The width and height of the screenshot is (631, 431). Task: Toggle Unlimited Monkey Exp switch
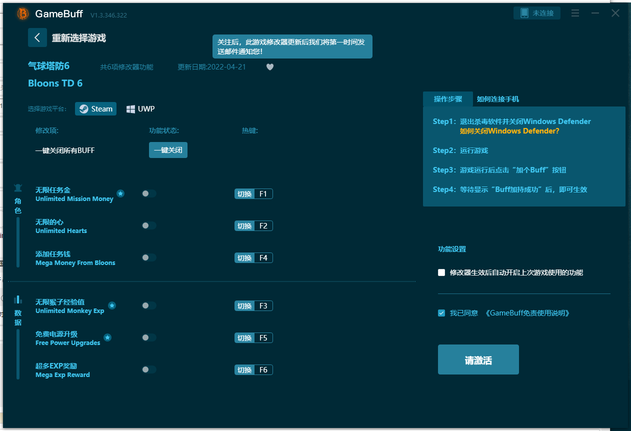pos(149,306)
